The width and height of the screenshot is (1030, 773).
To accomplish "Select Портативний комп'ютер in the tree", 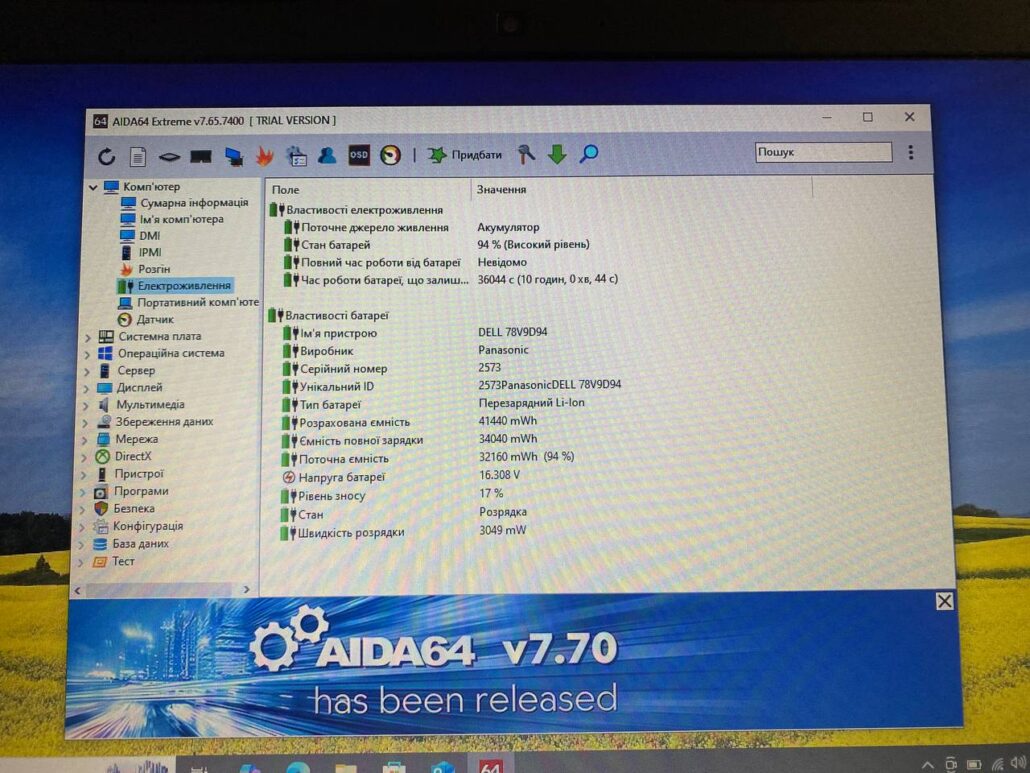I will click(x=189, y=303).
